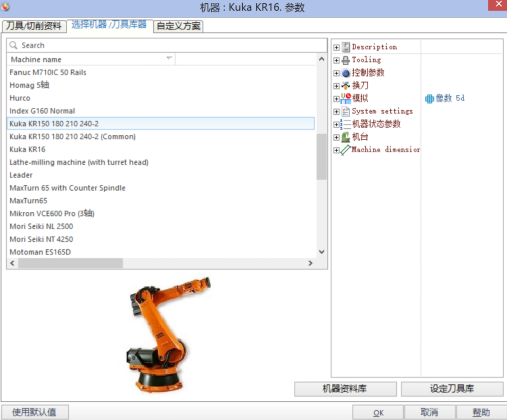Confirm with the OK button
The height and width of the screenshot is (420, 508).
pos(378,413)
